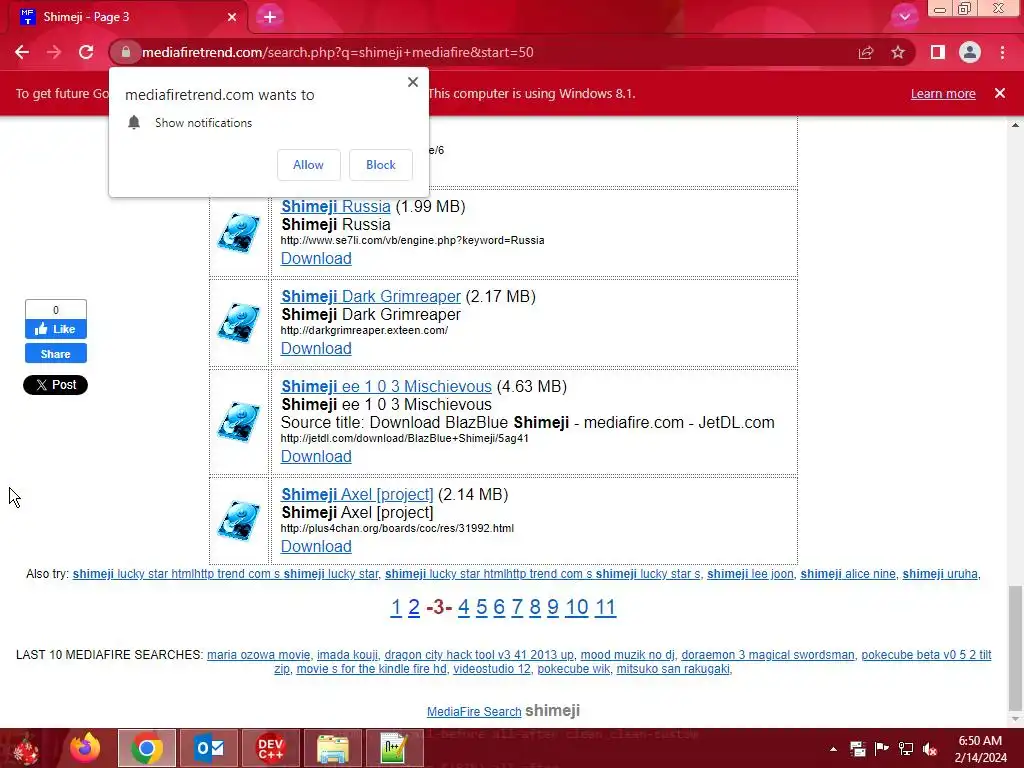The image size is (1024, 768).
Task: Go to results page 6
Action: (x=499, y=607)
